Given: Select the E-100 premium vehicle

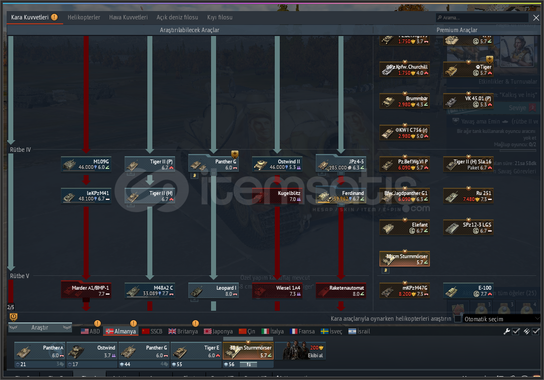Looking at the screenshot, I should [468, 290].
